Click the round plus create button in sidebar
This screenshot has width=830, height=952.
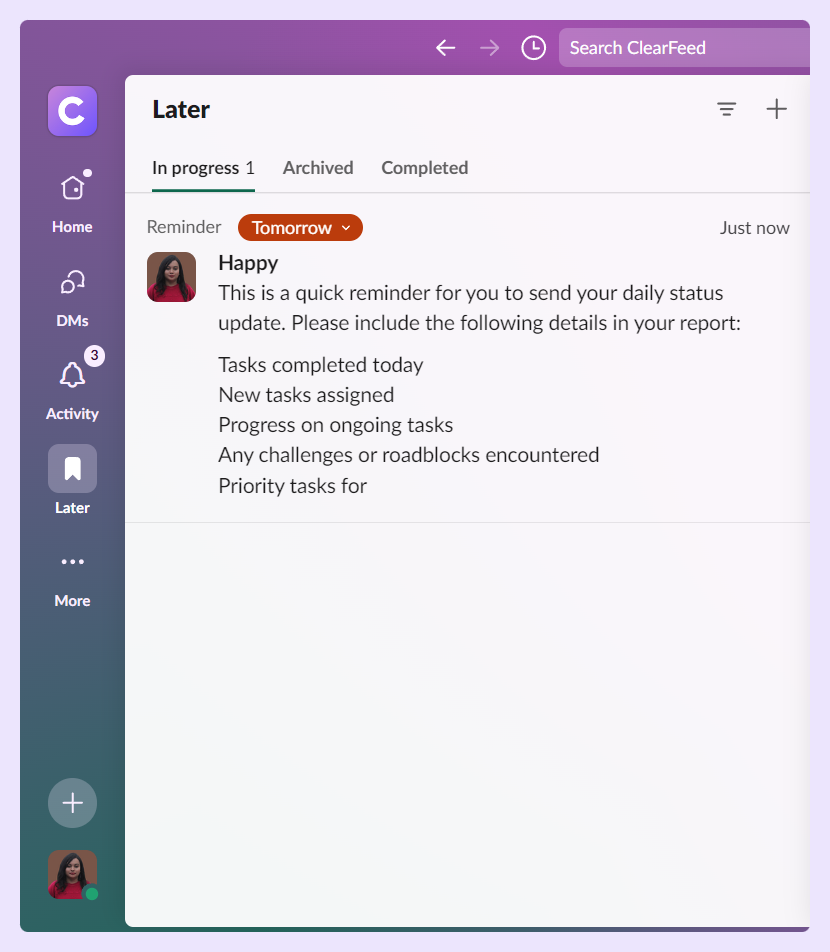pyautogui.click(x=72, y=803)
